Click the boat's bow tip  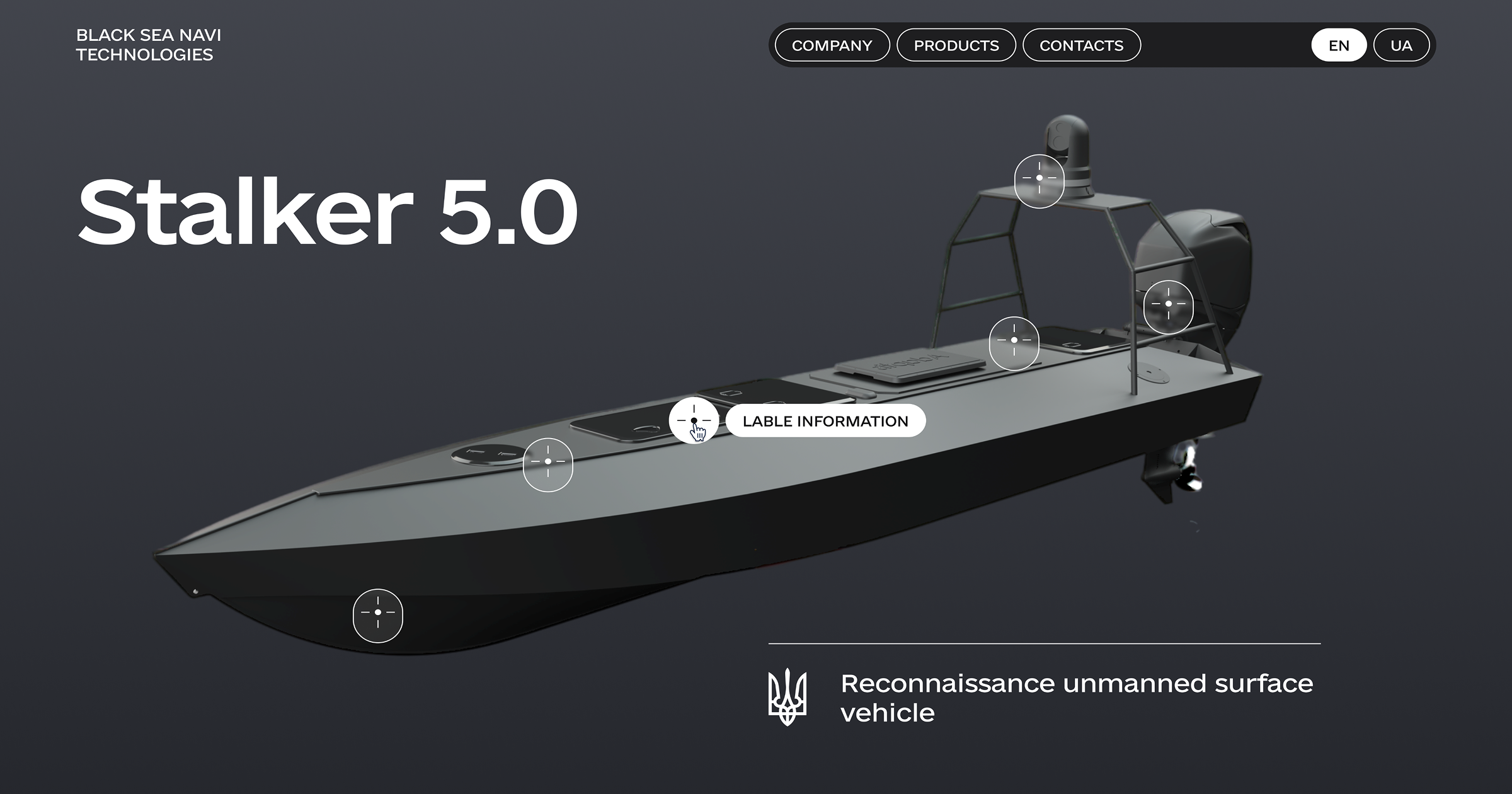[x=161, y=556]
